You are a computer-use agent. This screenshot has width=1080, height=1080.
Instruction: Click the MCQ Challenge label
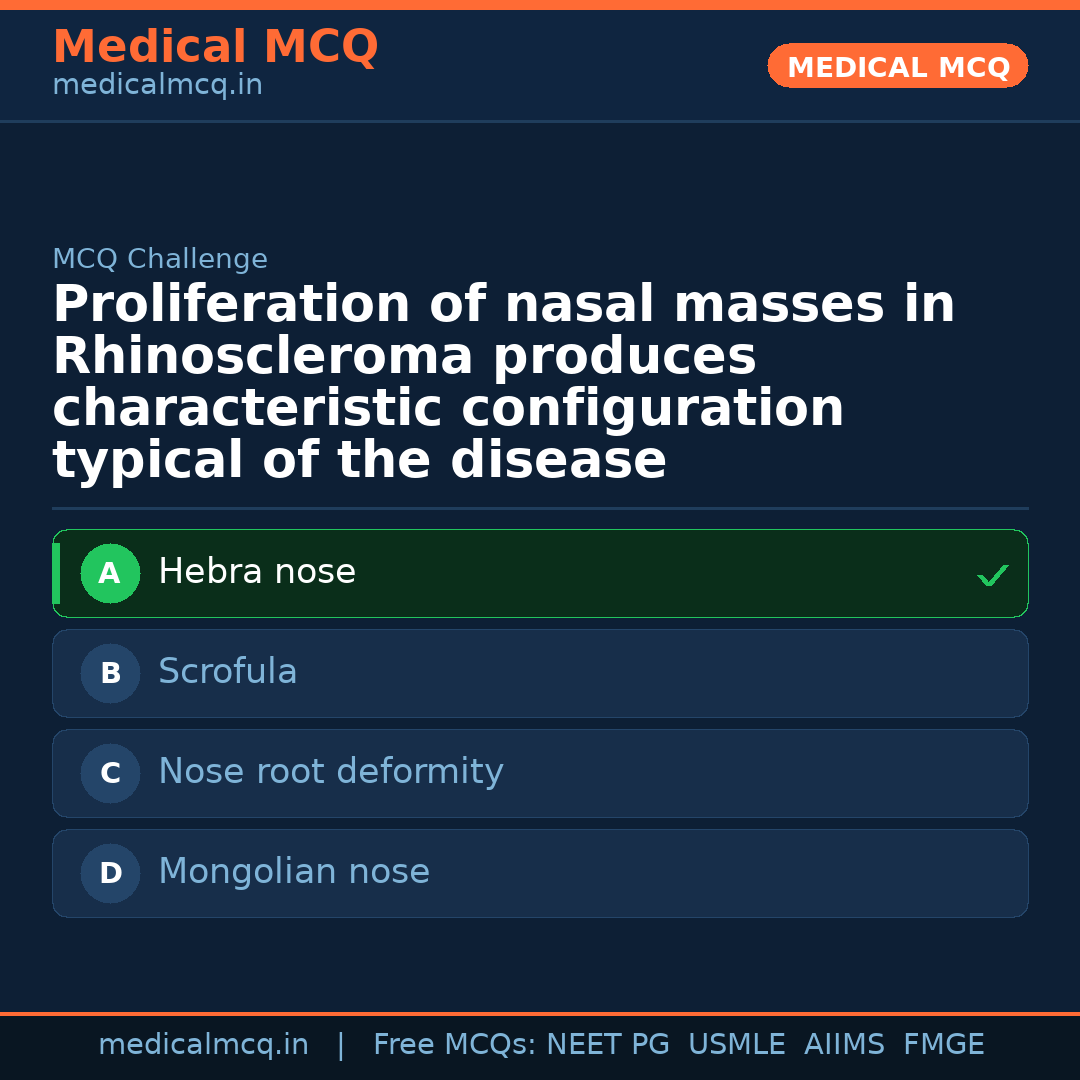point(160,259)
